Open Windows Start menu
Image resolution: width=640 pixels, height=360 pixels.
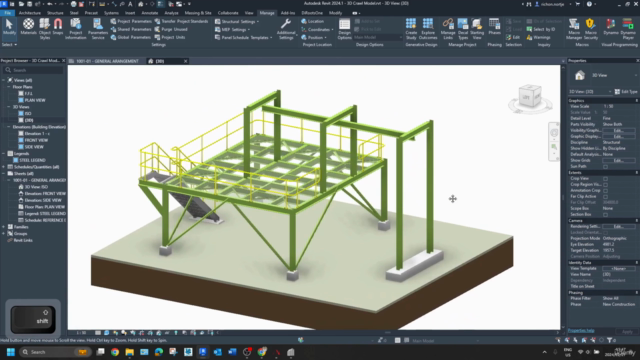tap(11, 352)
